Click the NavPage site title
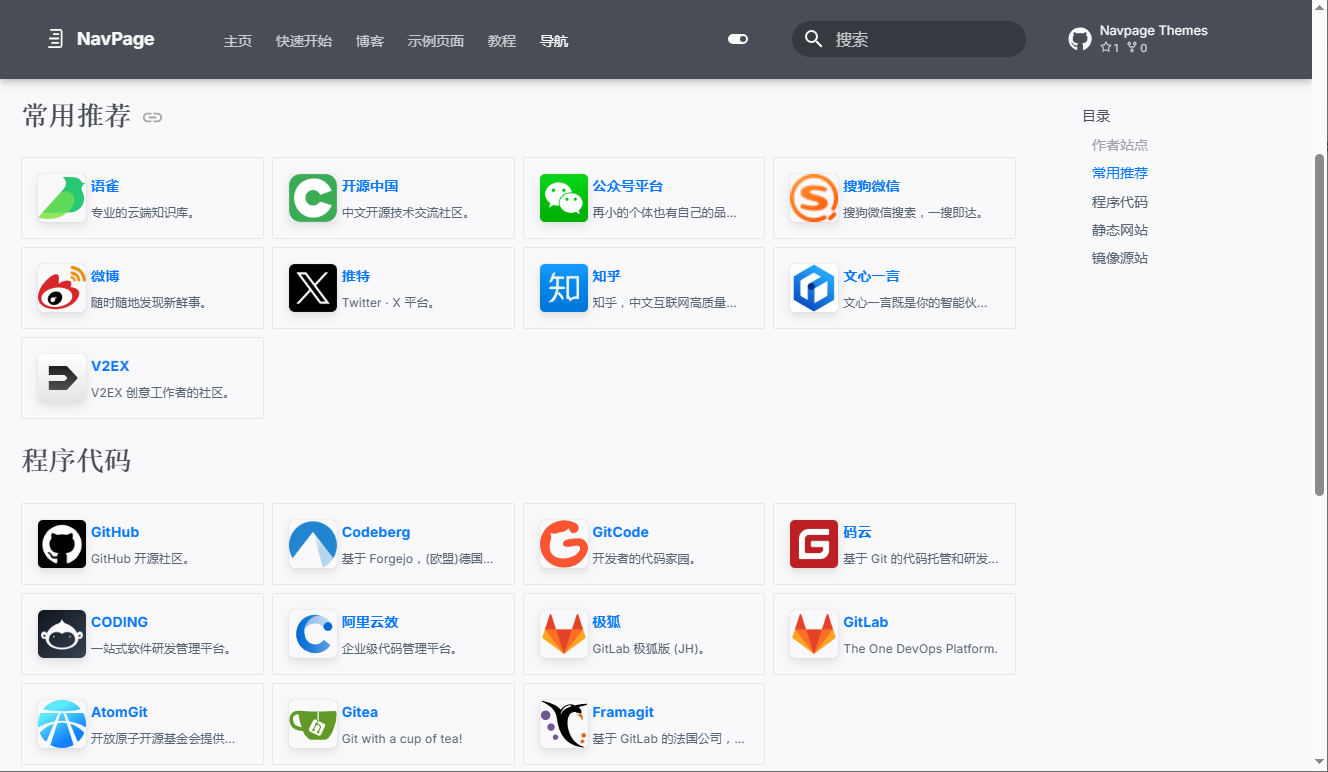The image size is (1328, 772). coord(116,39)
